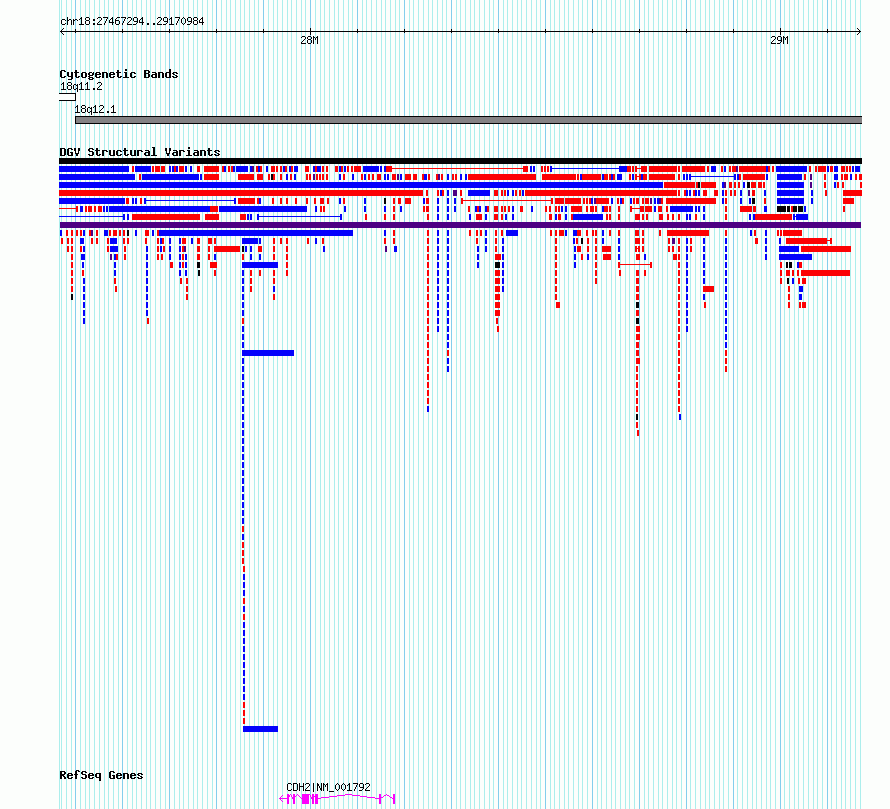Click the right arrow end of the ruler
Viewport: 890px width, 809px height.
[859, 32]
